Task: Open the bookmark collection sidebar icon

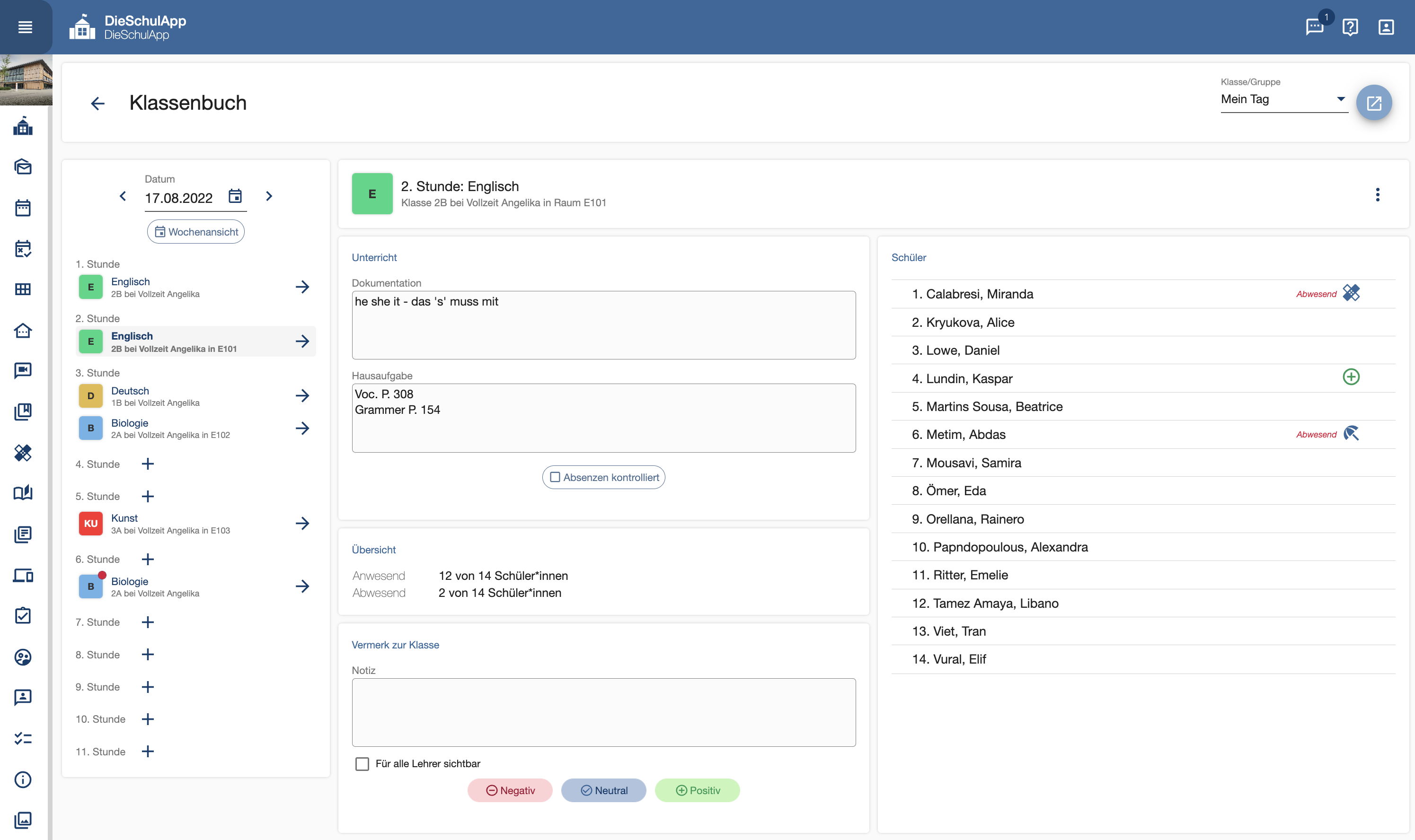Action: click(23, 411)
